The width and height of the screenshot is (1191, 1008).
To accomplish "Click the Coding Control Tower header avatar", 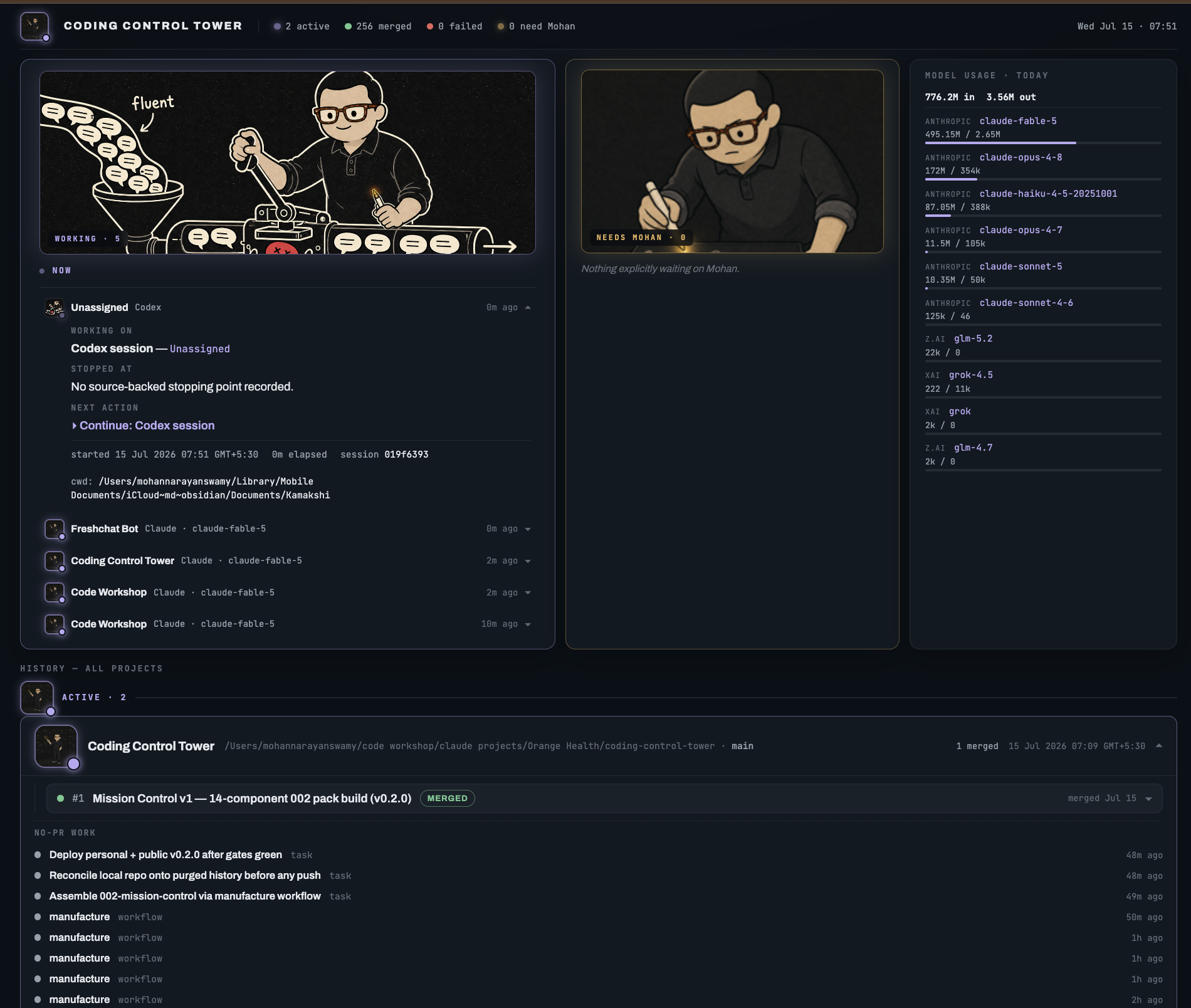I will [x=34, y=26].
